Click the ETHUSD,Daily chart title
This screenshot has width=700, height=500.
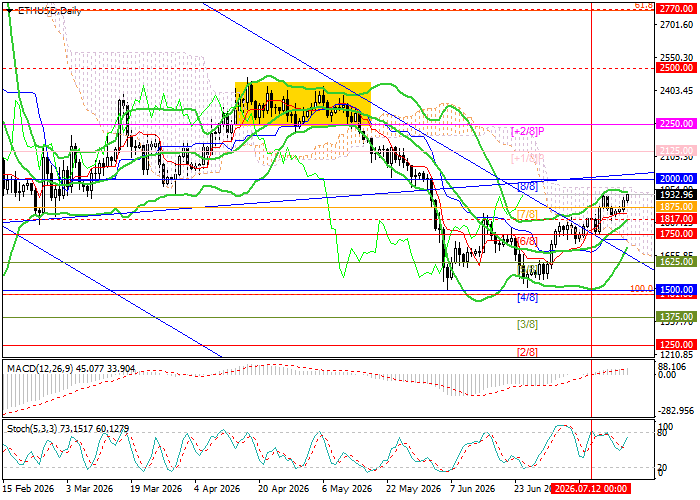tap(50, 11)
